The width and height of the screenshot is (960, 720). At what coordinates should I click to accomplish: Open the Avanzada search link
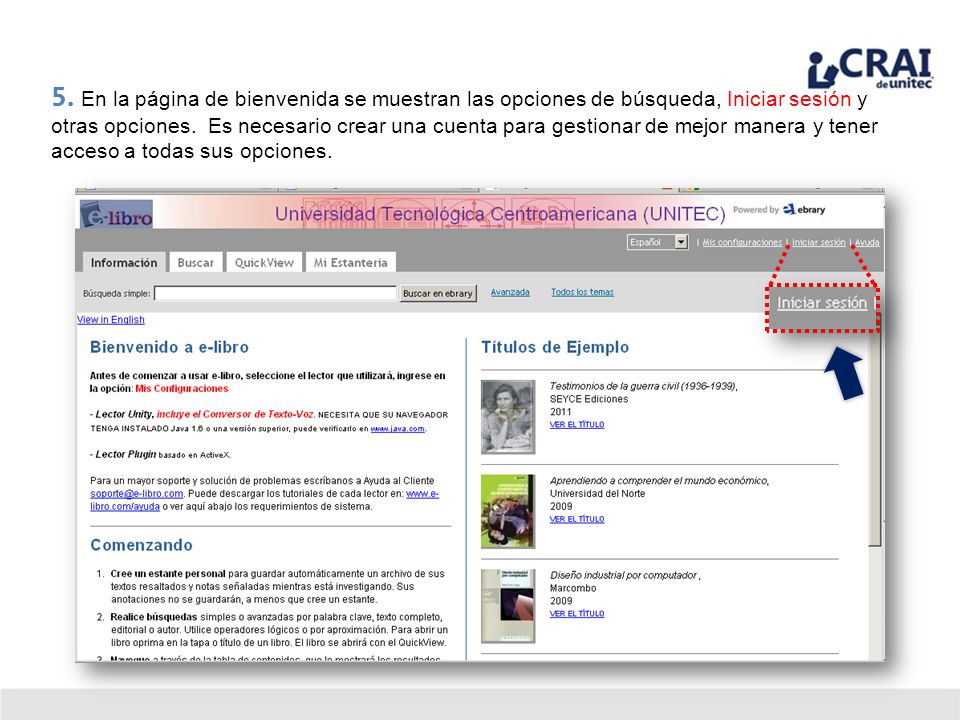click(x=510, y=292)
